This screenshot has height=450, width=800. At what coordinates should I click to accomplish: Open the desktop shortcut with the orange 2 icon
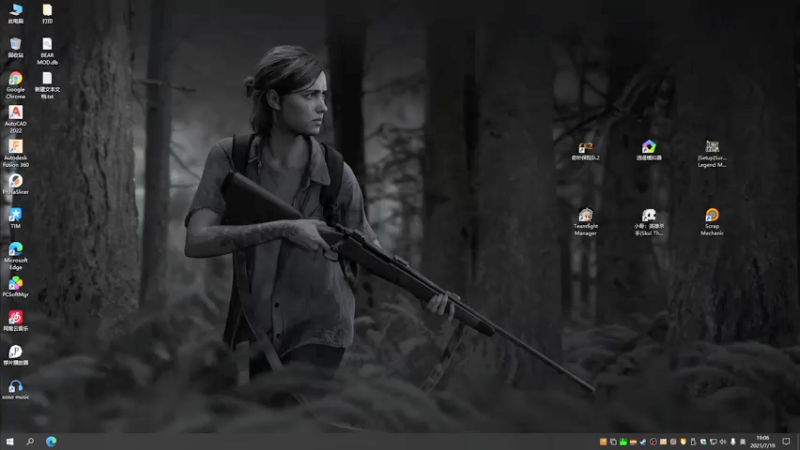click(586, 151)
